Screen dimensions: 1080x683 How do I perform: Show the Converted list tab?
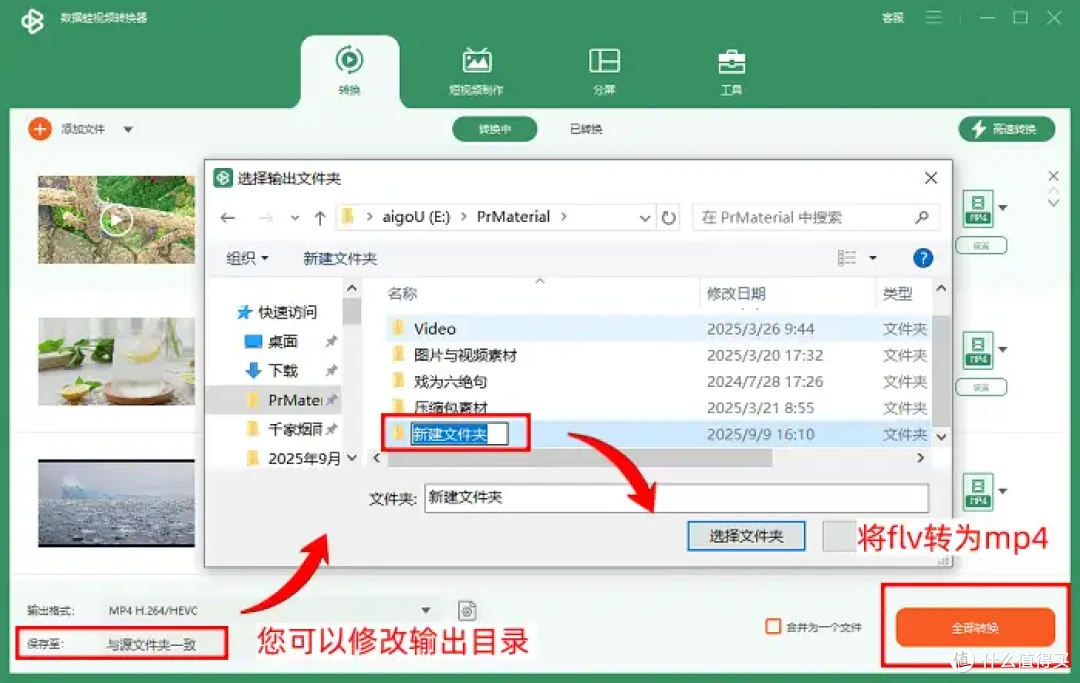[x=586, y=129]
